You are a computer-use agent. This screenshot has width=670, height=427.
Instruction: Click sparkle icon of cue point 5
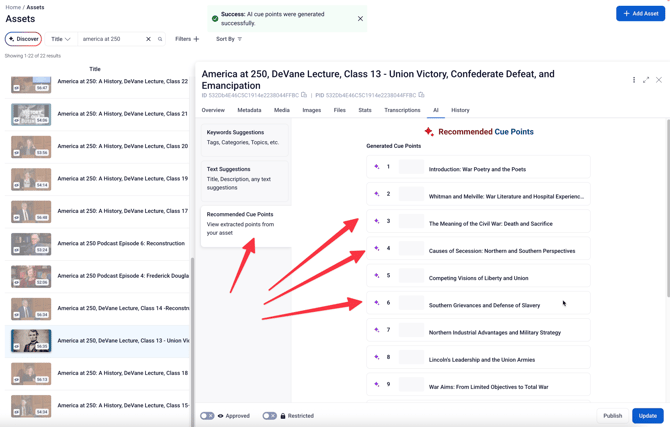point(376,276)
